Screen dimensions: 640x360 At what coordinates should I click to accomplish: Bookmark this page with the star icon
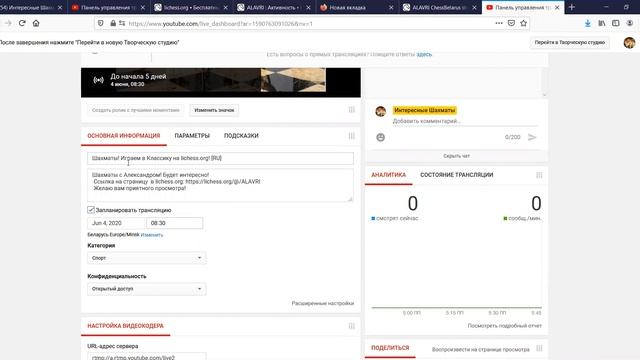[x=524, y=23]
